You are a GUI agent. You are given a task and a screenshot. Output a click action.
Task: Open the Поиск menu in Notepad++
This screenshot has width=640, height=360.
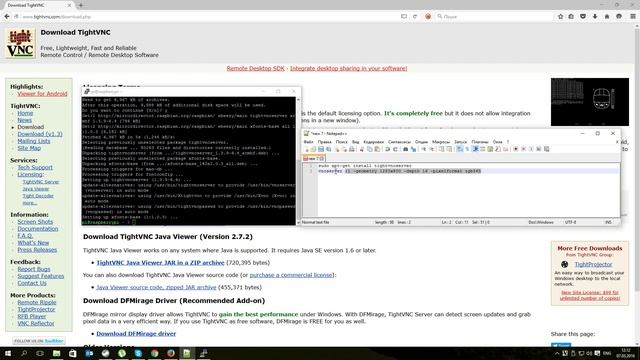coord(342,142)
